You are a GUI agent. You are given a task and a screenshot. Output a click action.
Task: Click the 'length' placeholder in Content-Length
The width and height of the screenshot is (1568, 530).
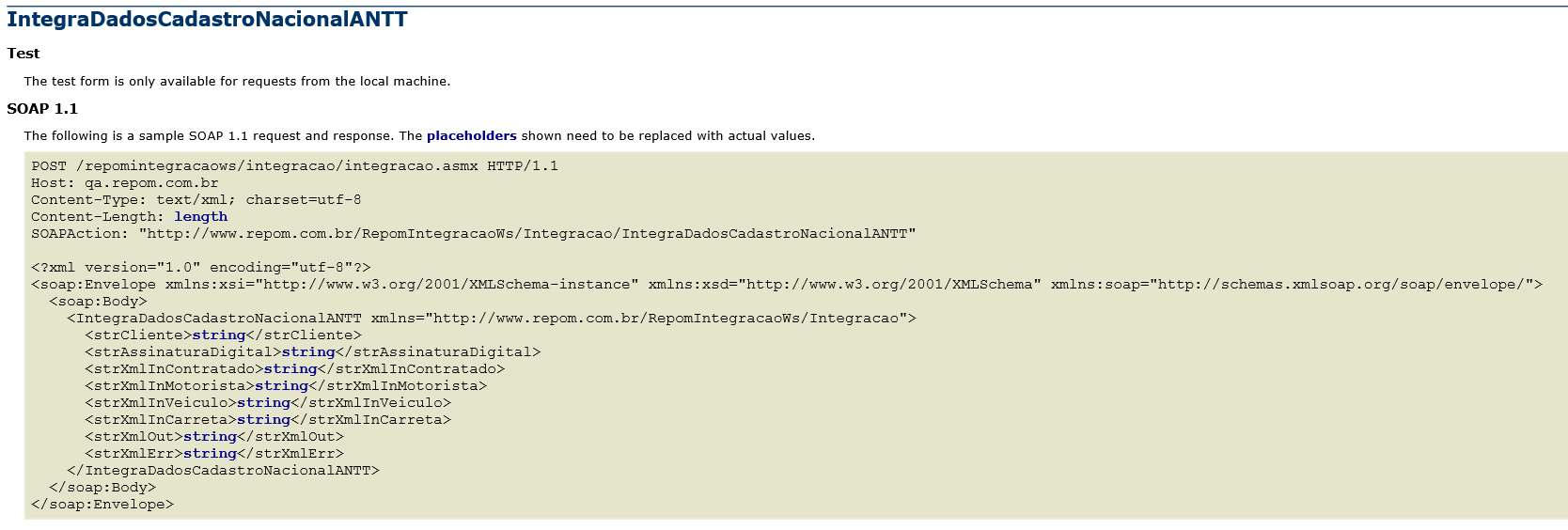tap(201, 216)
